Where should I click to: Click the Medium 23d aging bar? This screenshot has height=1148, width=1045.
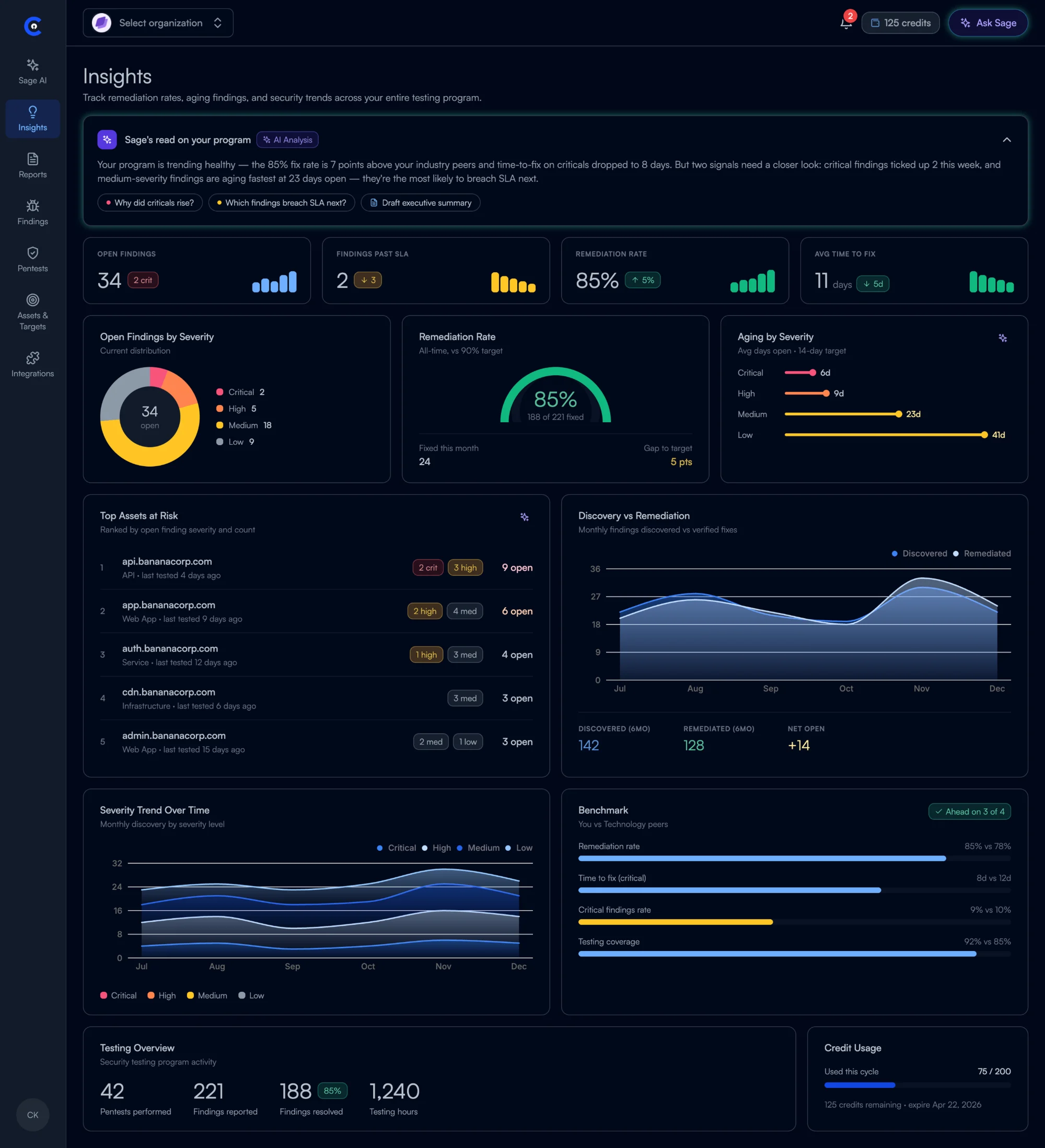pos(843,414)
